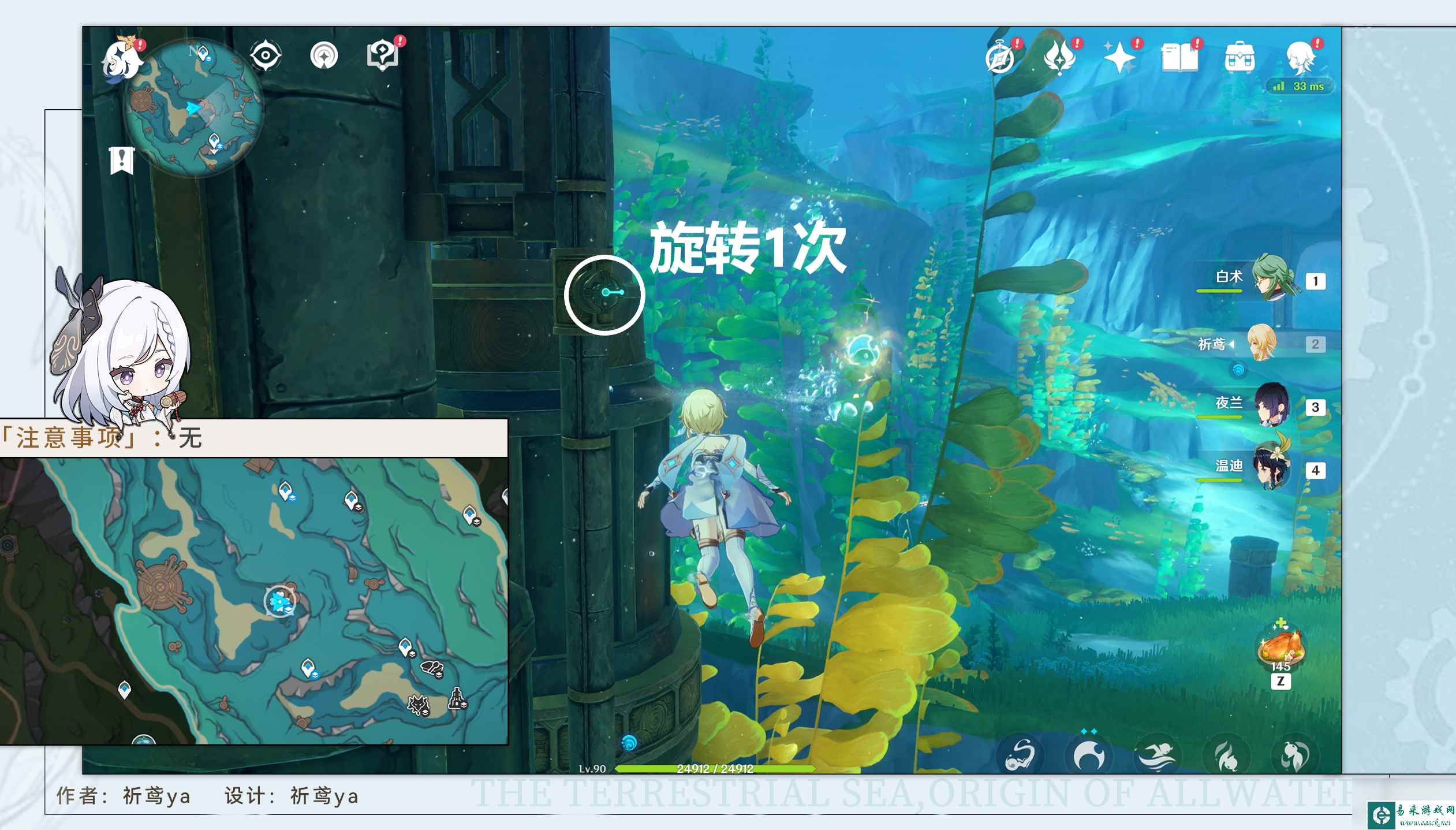The height and width of the screenshot is (830, 1456).
Task: Select the rock pile marker on inset map
Action: 432,668
